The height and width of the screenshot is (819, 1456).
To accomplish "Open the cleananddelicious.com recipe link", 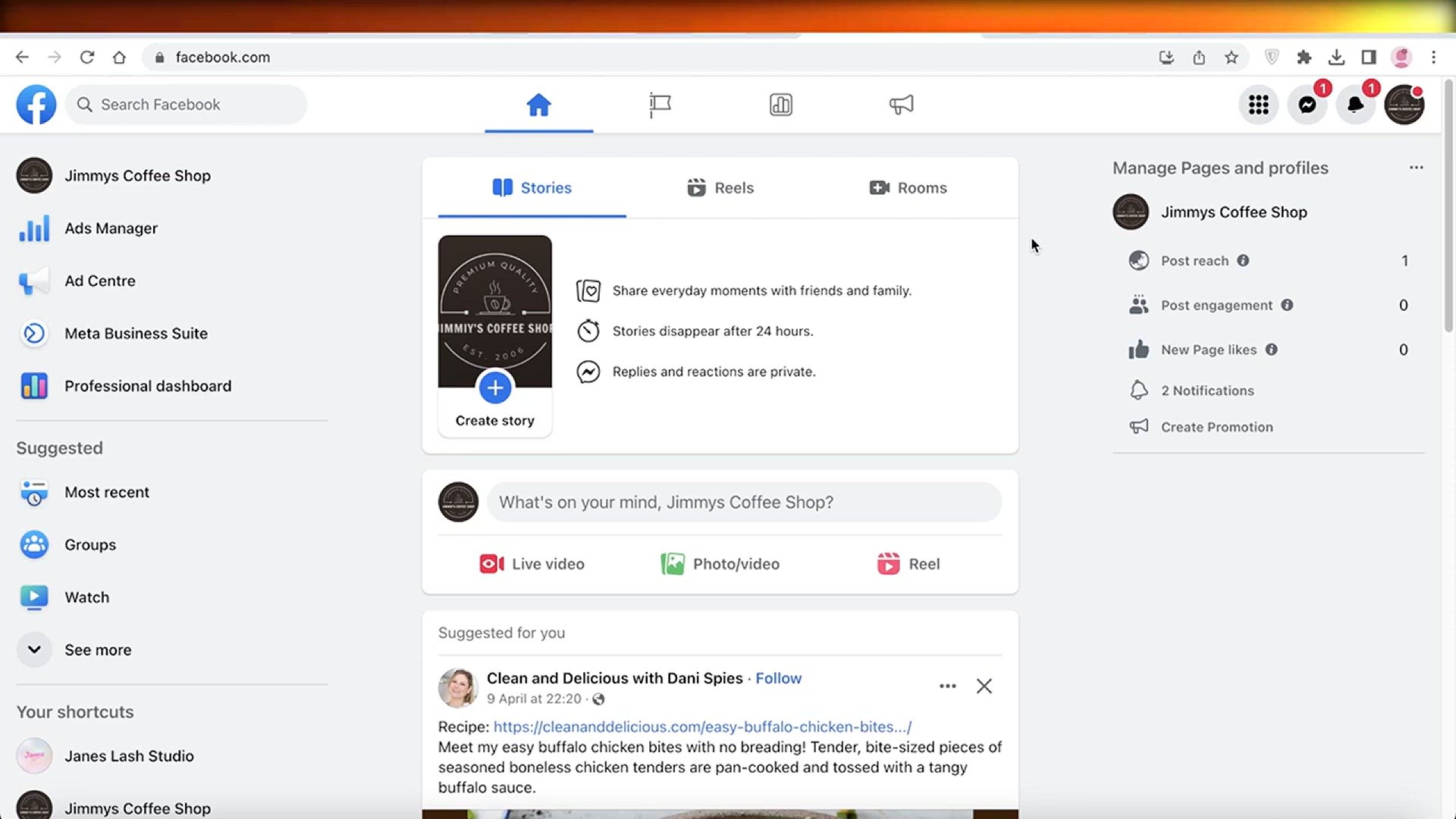I will 702,726.
